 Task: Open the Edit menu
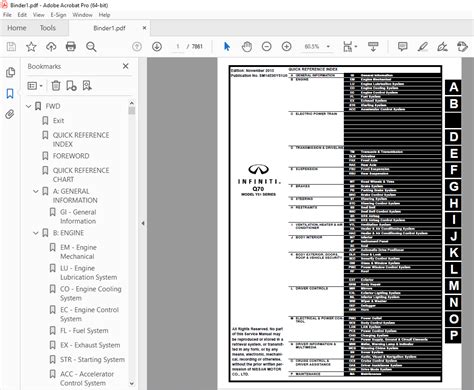pos(22,15)
